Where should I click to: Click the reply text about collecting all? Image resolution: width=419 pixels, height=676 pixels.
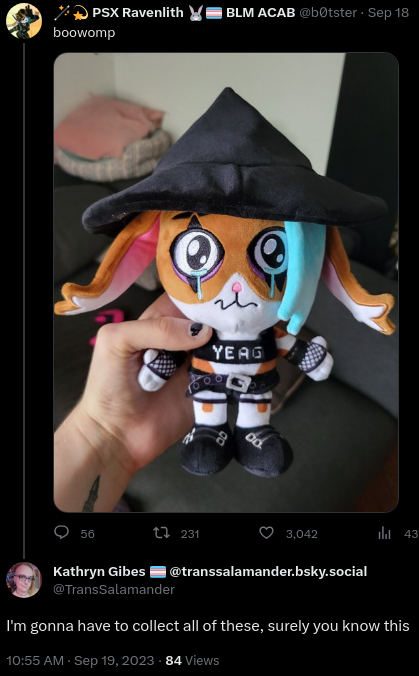(208, 626)
